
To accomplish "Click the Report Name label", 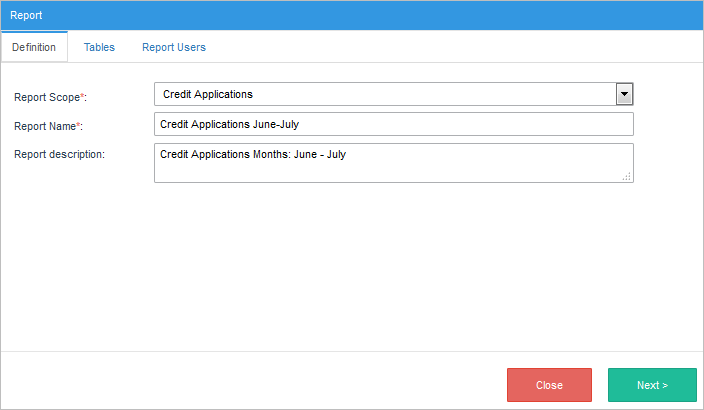I will tap(48, 126).
